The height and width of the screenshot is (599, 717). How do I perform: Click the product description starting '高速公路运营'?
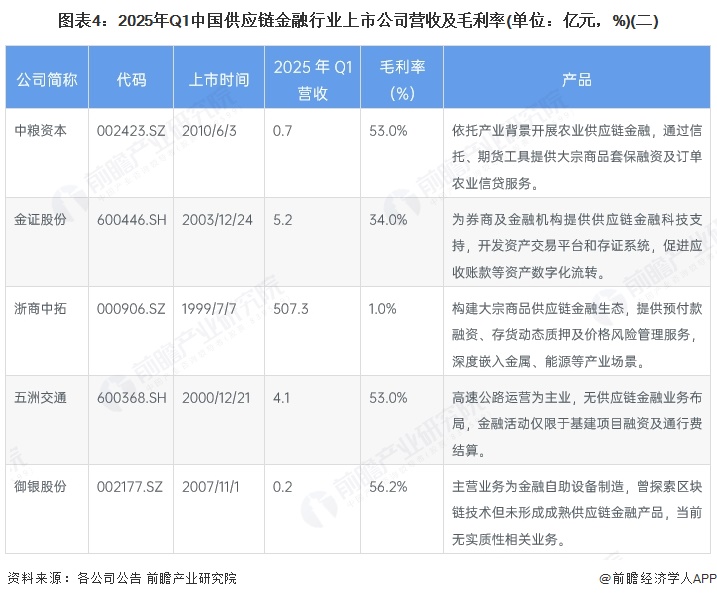[577, 424]
